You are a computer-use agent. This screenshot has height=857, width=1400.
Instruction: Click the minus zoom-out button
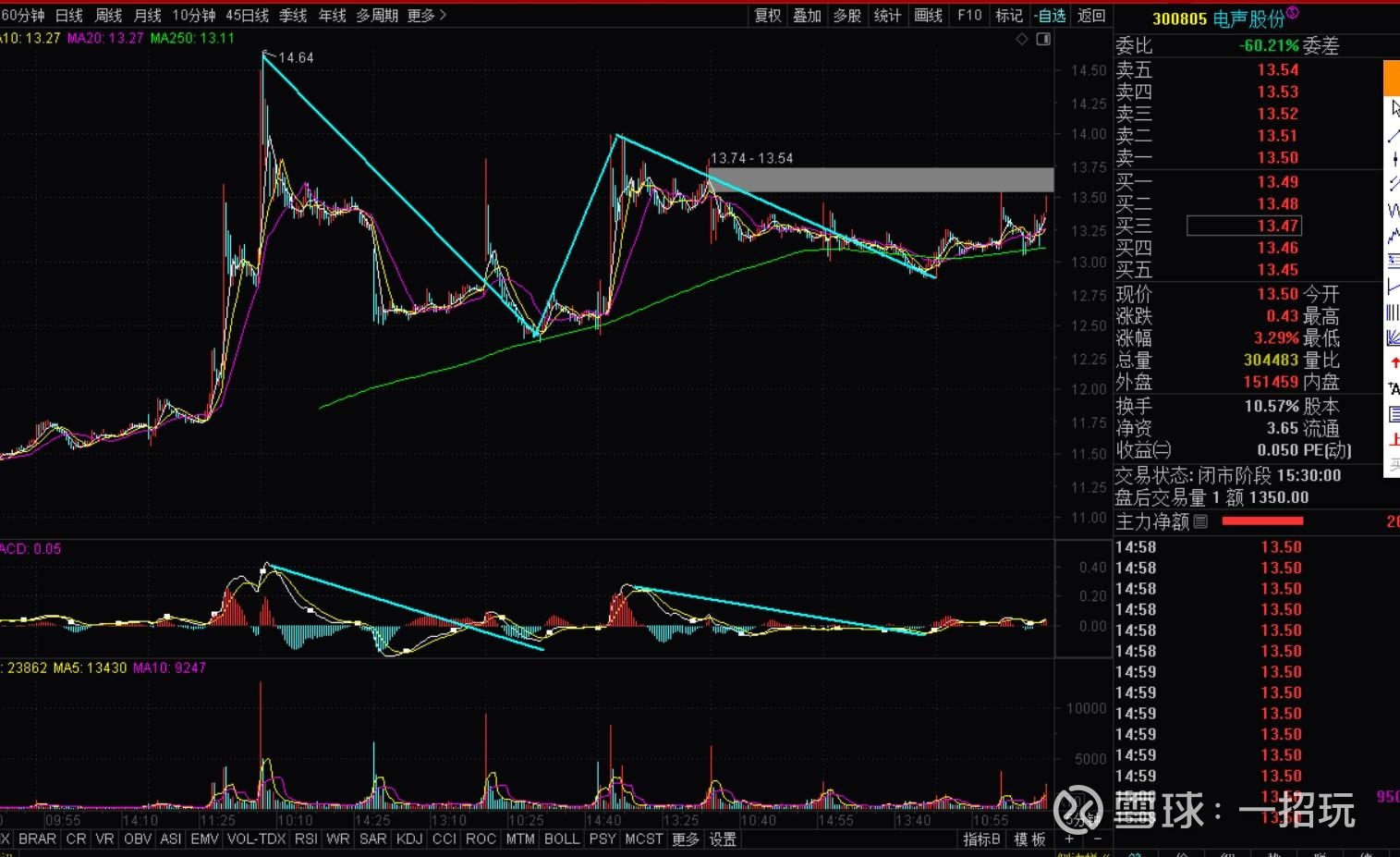pyautogui.click(x=1097, y=839)
